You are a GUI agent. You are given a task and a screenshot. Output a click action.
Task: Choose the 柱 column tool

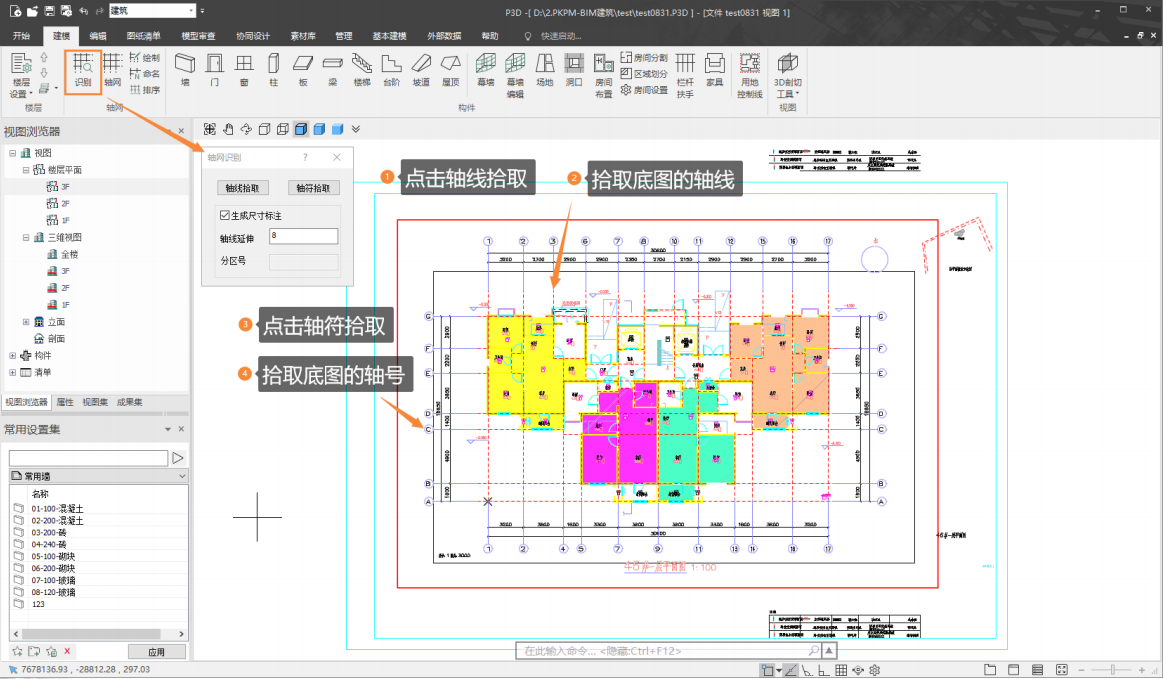(273, 69)
